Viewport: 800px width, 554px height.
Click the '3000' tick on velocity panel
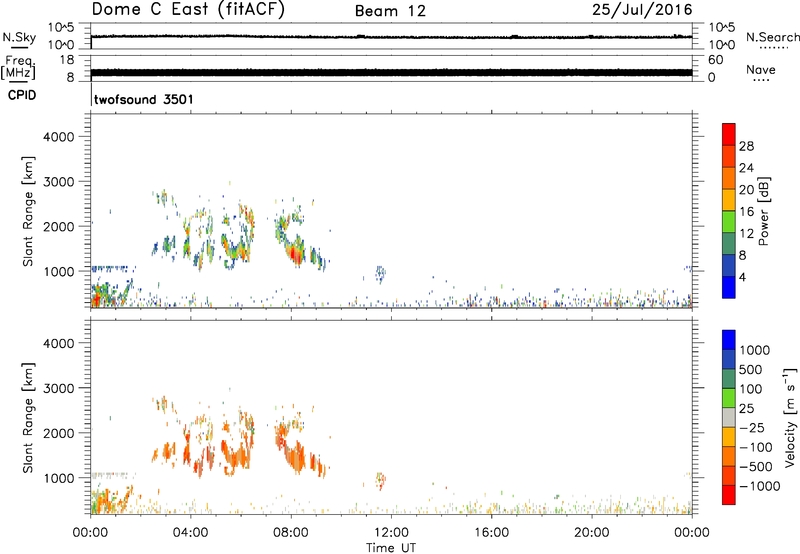point(59,388)
